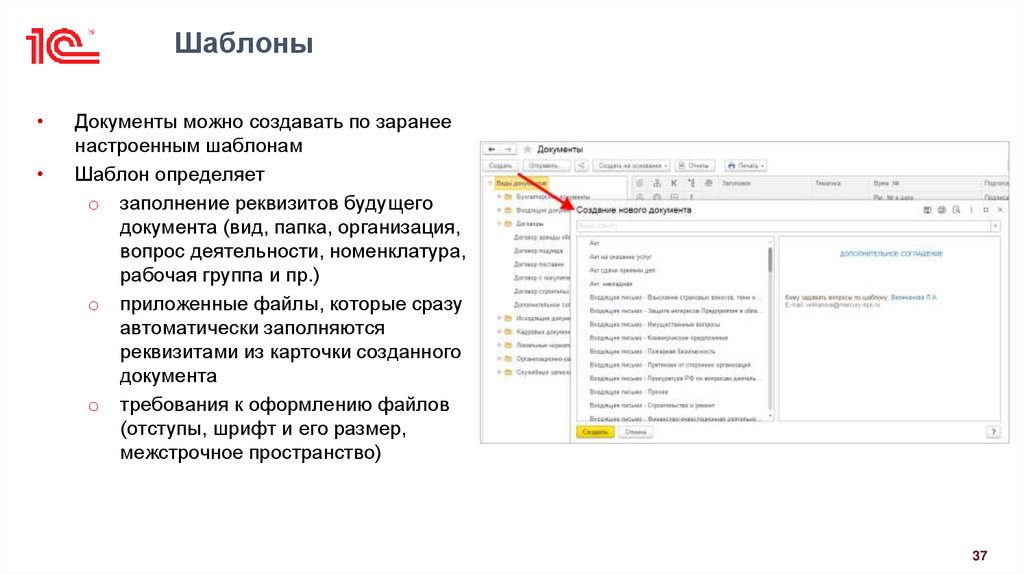1024x574 pixels.
Task: Click the Создать toolbar button in Документы window
Action: [x=501, y=166]
